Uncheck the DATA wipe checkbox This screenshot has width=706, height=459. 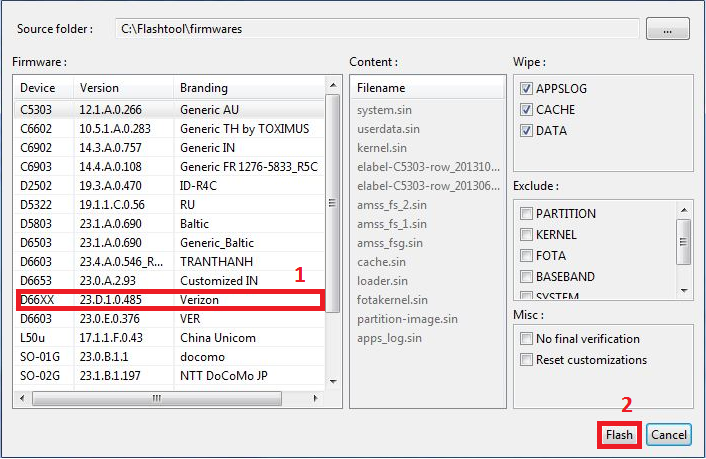(526, 131)
